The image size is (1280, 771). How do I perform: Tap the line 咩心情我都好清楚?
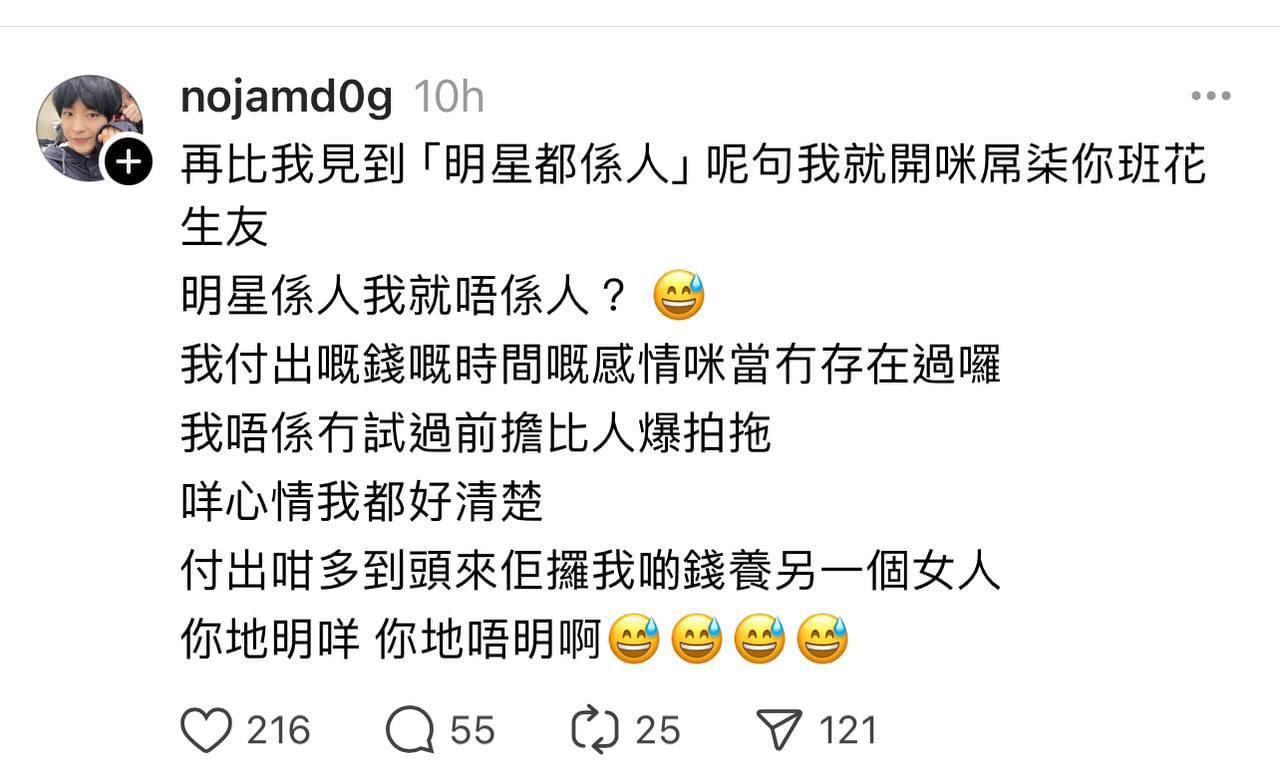[362, 503]
